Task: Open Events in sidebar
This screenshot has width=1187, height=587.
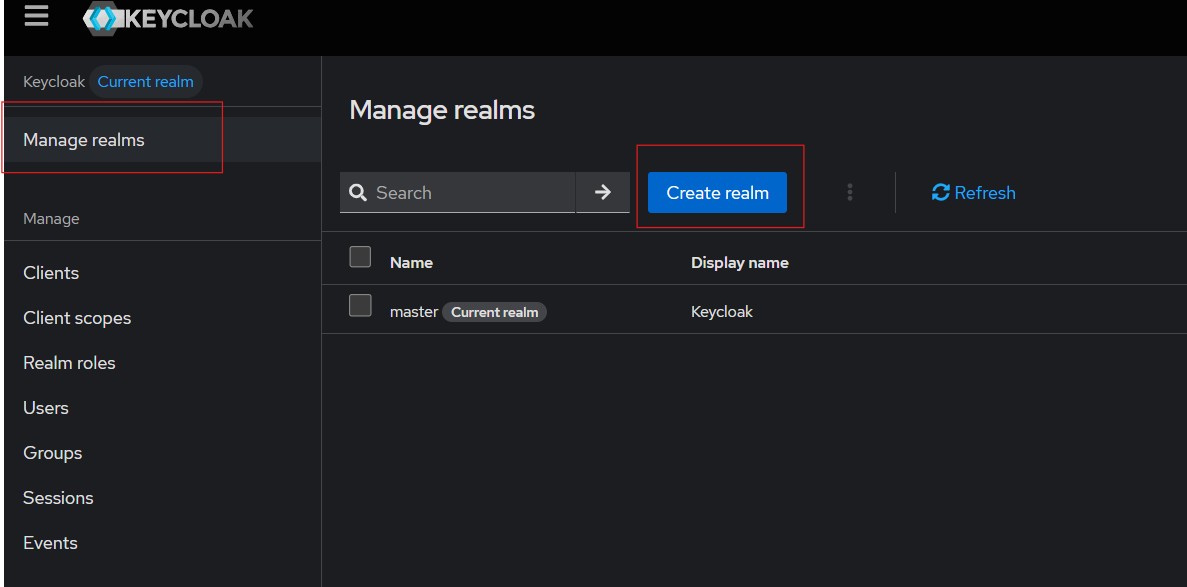Action: point(50,543)
